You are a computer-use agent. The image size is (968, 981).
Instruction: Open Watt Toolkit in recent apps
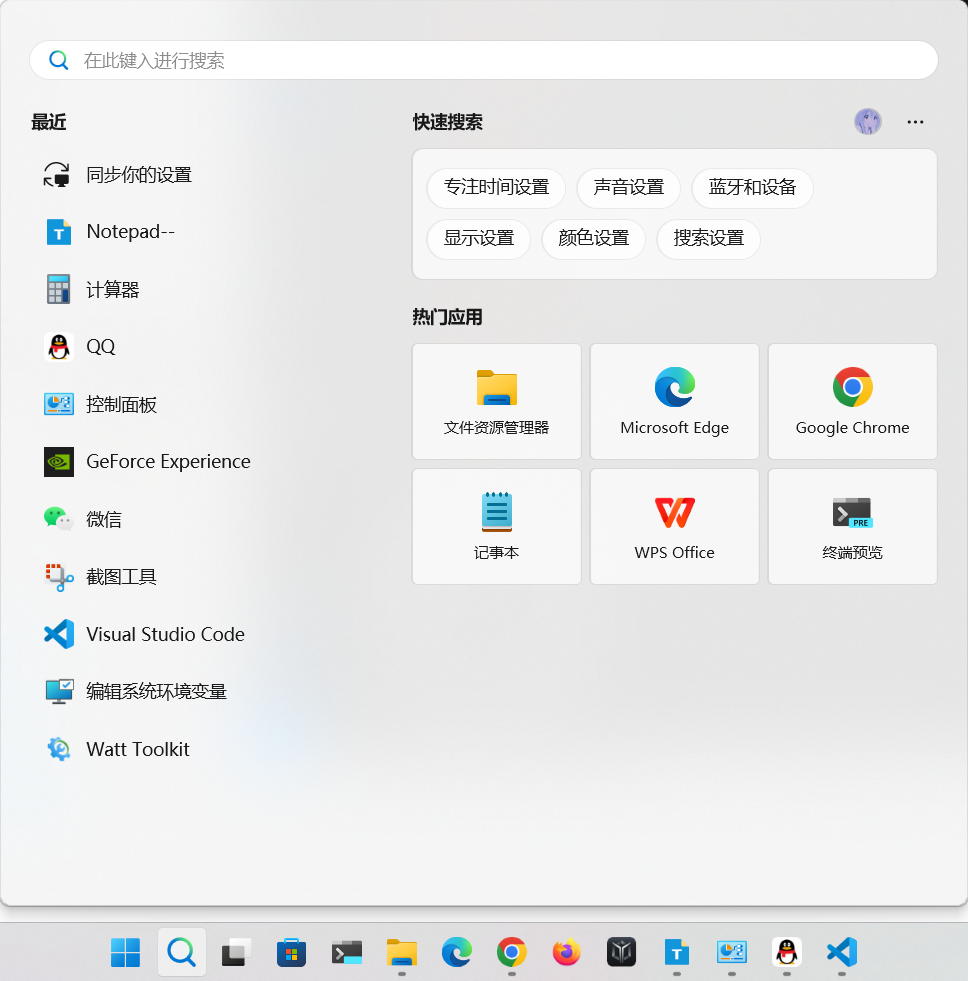pyautogui.click(x=137, y=749)
